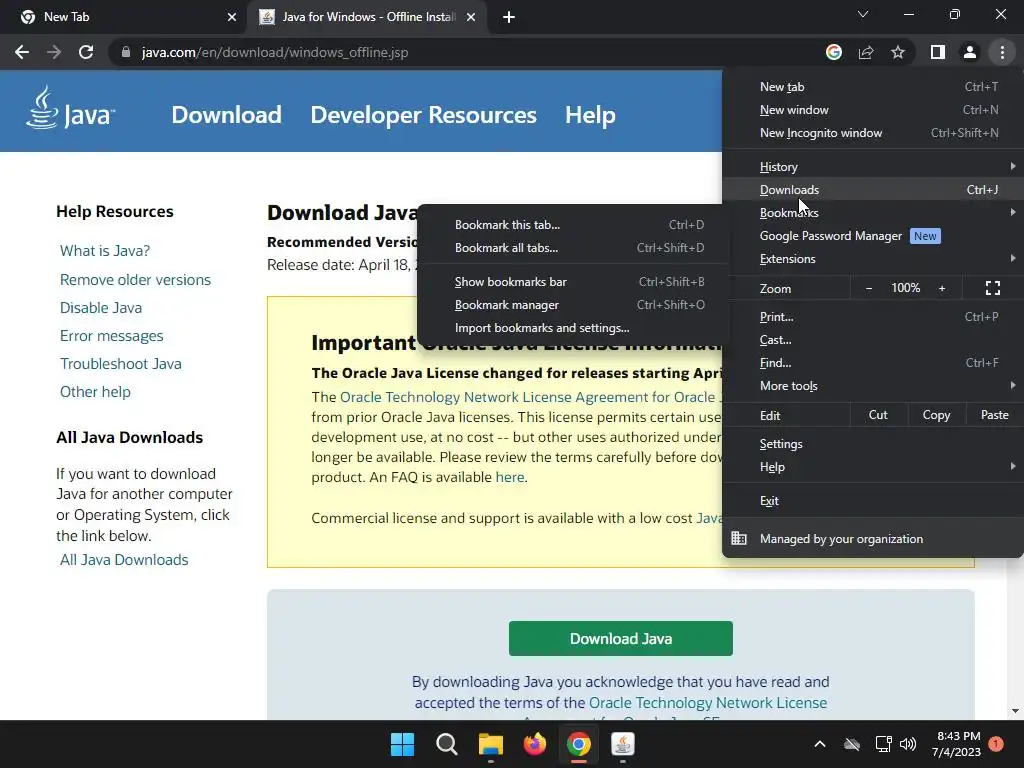Expand the More tools submenu
Image resolution: width=1024 pixels, height=768 pixels.
pyautogui.click(x=872, y=386)
